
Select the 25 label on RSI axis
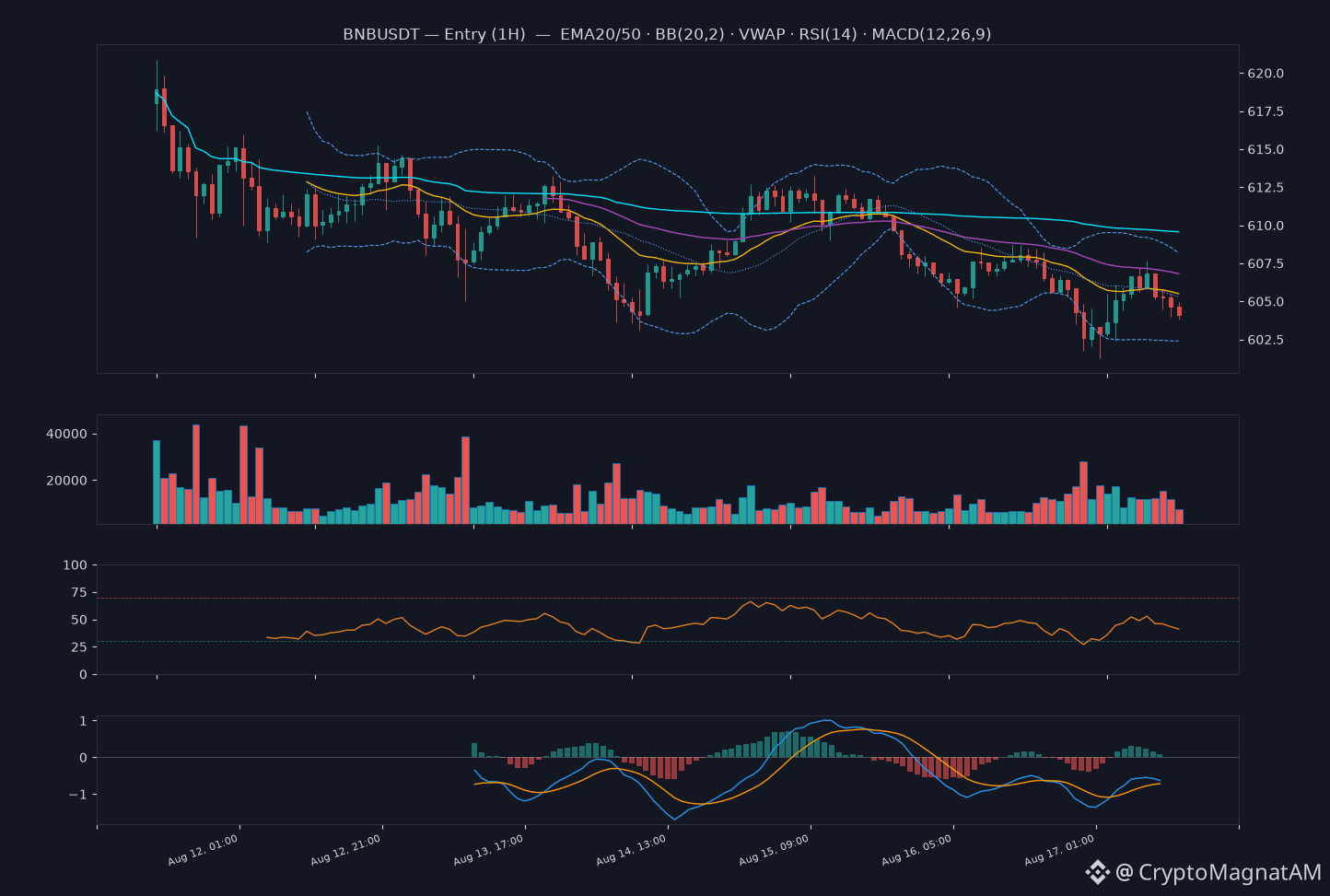[x=79, y=647]
